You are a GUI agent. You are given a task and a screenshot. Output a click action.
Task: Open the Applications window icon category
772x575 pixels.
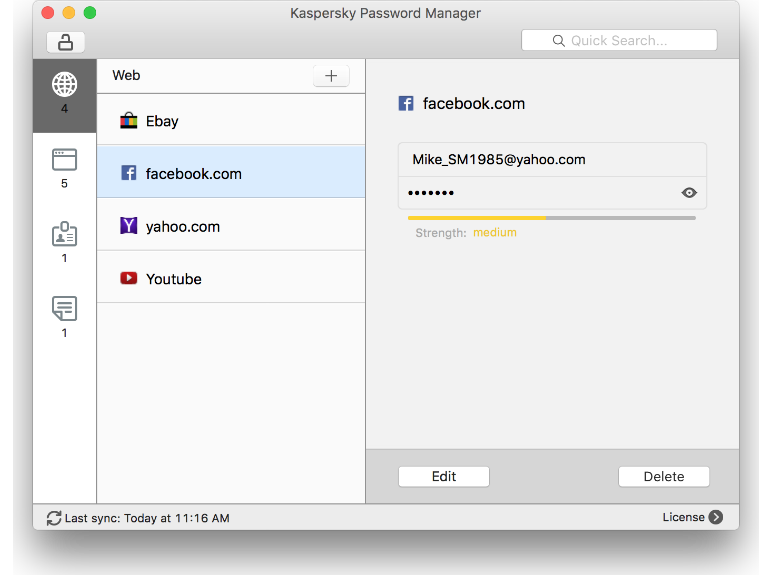point(65,160)
